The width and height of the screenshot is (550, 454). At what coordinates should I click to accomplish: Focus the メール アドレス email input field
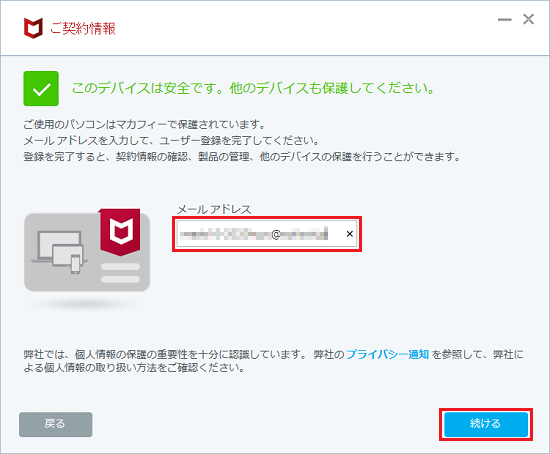(267, 234)
